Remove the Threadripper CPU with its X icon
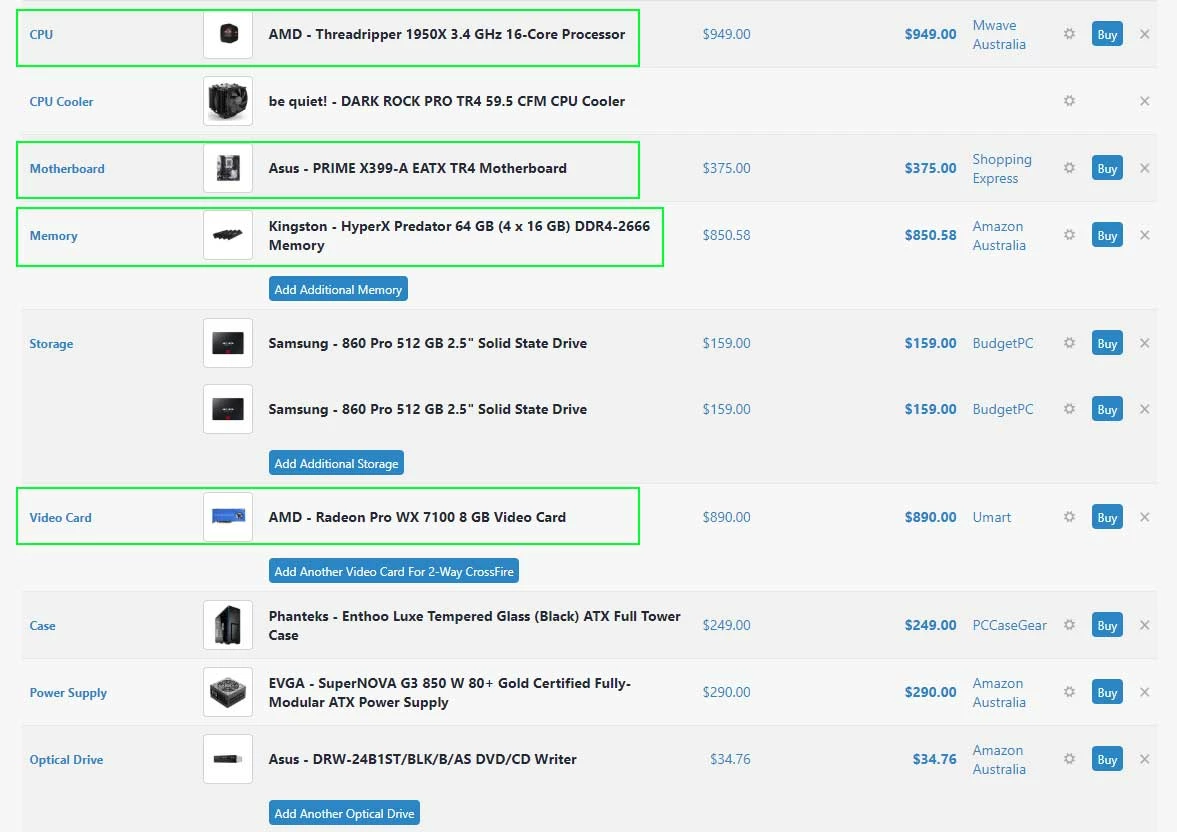The width and height of the screenshot is (1177, 832). pyautogui.click(x=1144, y=34)
